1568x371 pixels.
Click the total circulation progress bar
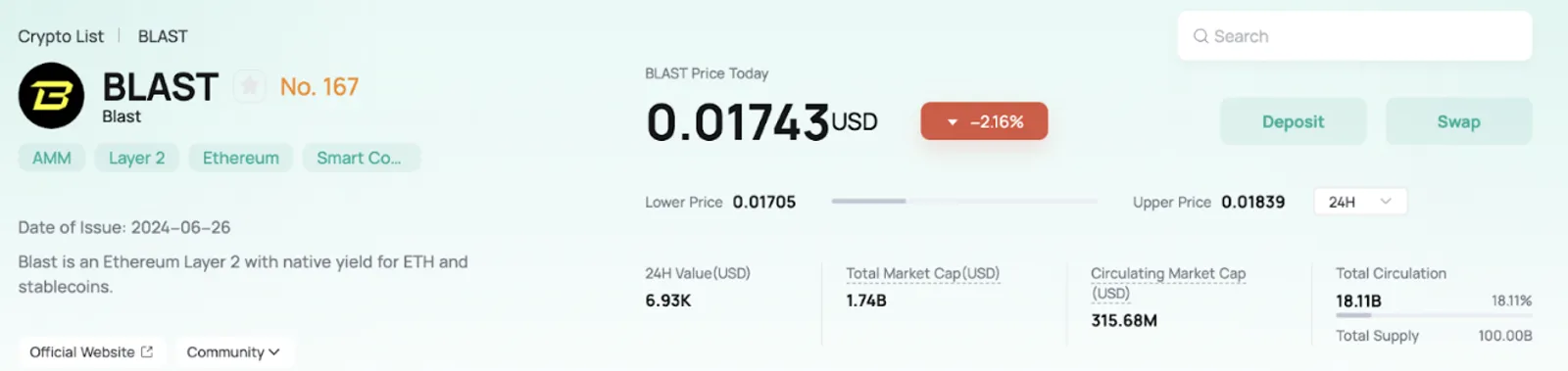pos(1434,315)
